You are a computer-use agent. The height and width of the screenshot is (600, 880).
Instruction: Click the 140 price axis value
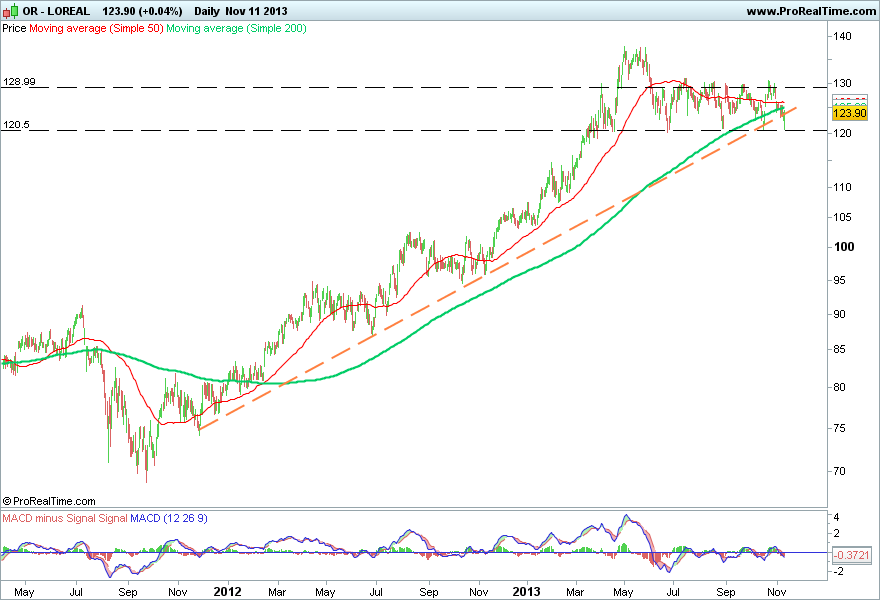[842, 36]
